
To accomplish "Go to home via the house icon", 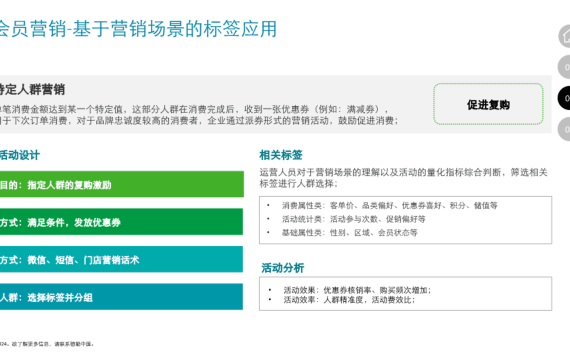I will click(x=565, y=36).
